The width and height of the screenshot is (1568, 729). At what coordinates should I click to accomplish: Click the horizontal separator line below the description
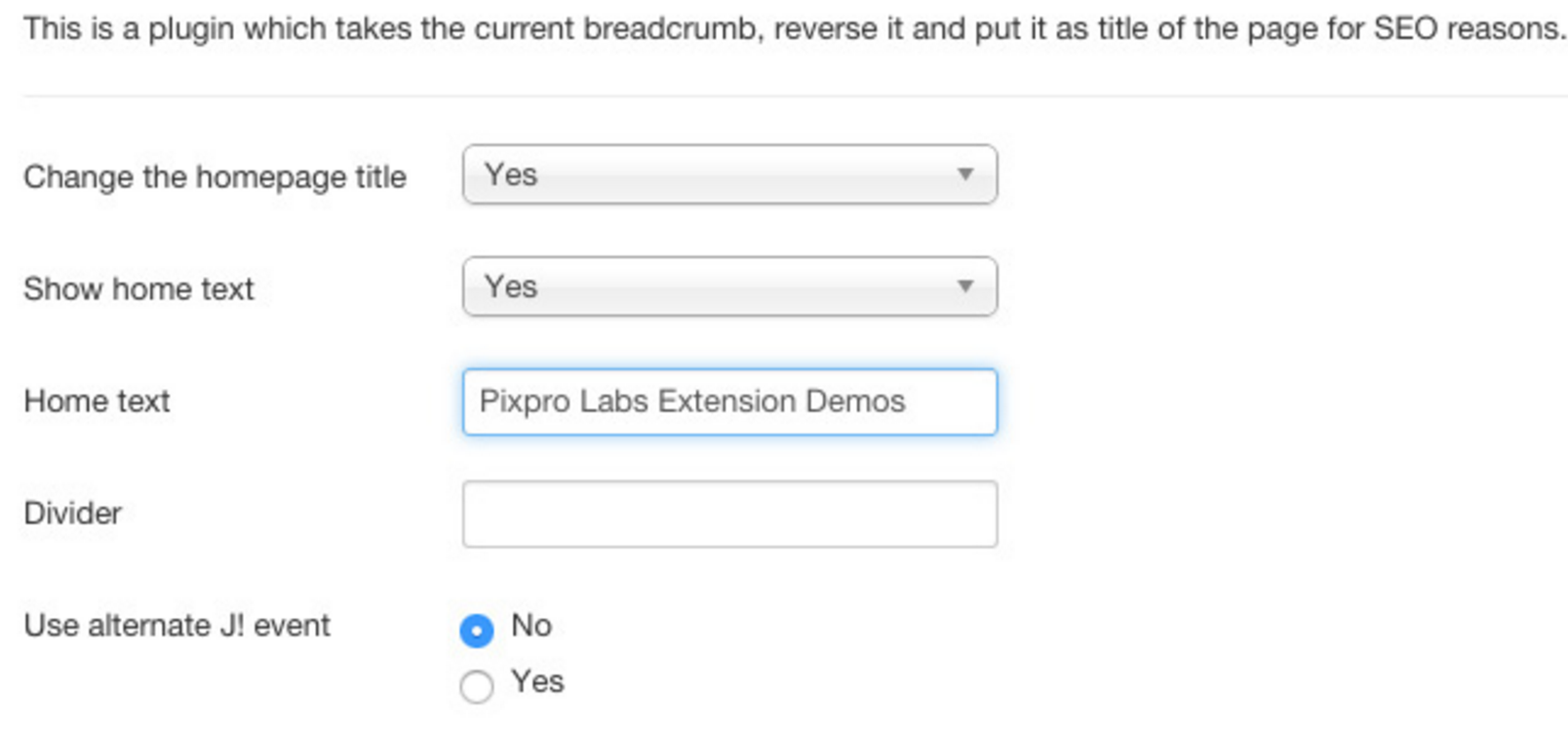point(780,96)
